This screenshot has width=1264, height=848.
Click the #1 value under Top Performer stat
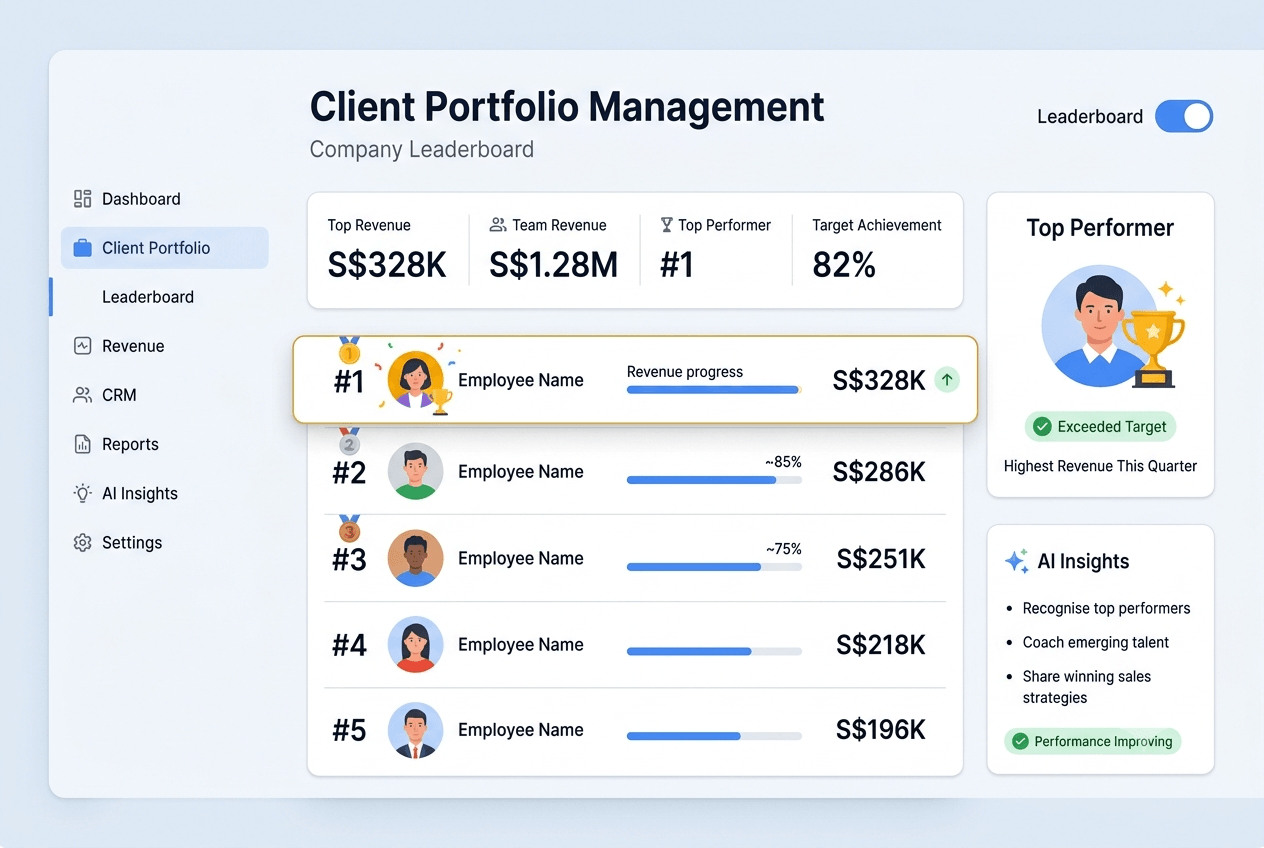pyautogui.click(x=677, y=265)
